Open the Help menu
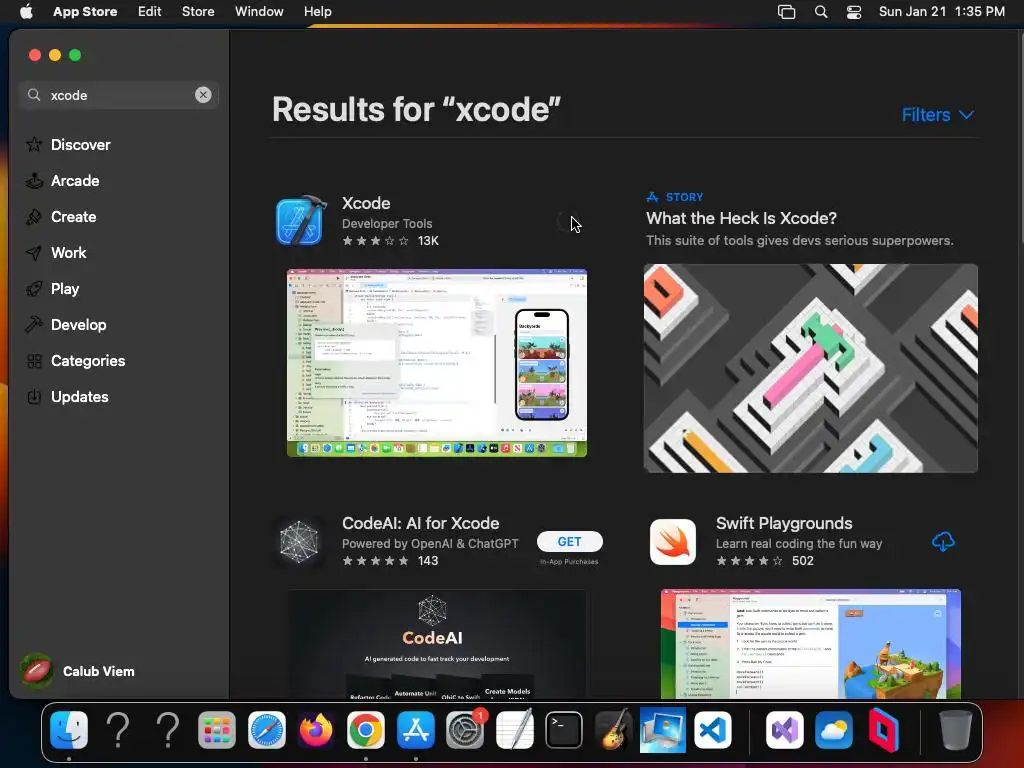The height and width of the screenshot is (768, 1024). 317,12
